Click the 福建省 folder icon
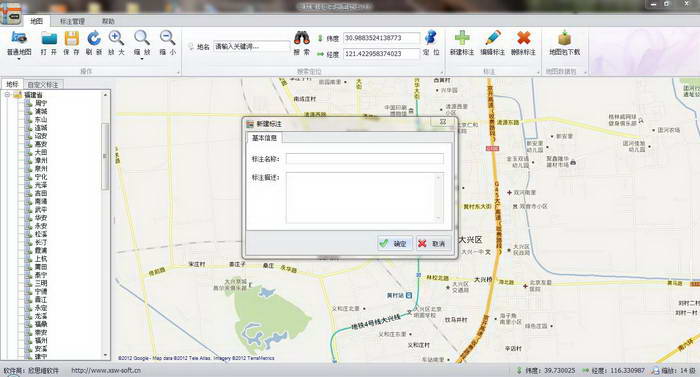This screenshot has height=377, width=700. [18, 95]
